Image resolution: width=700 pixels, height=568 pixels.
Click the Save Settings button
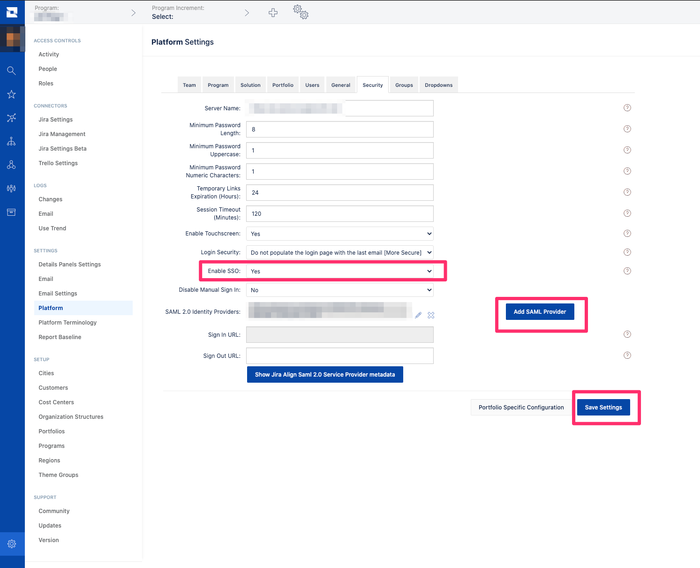[603, 407]
